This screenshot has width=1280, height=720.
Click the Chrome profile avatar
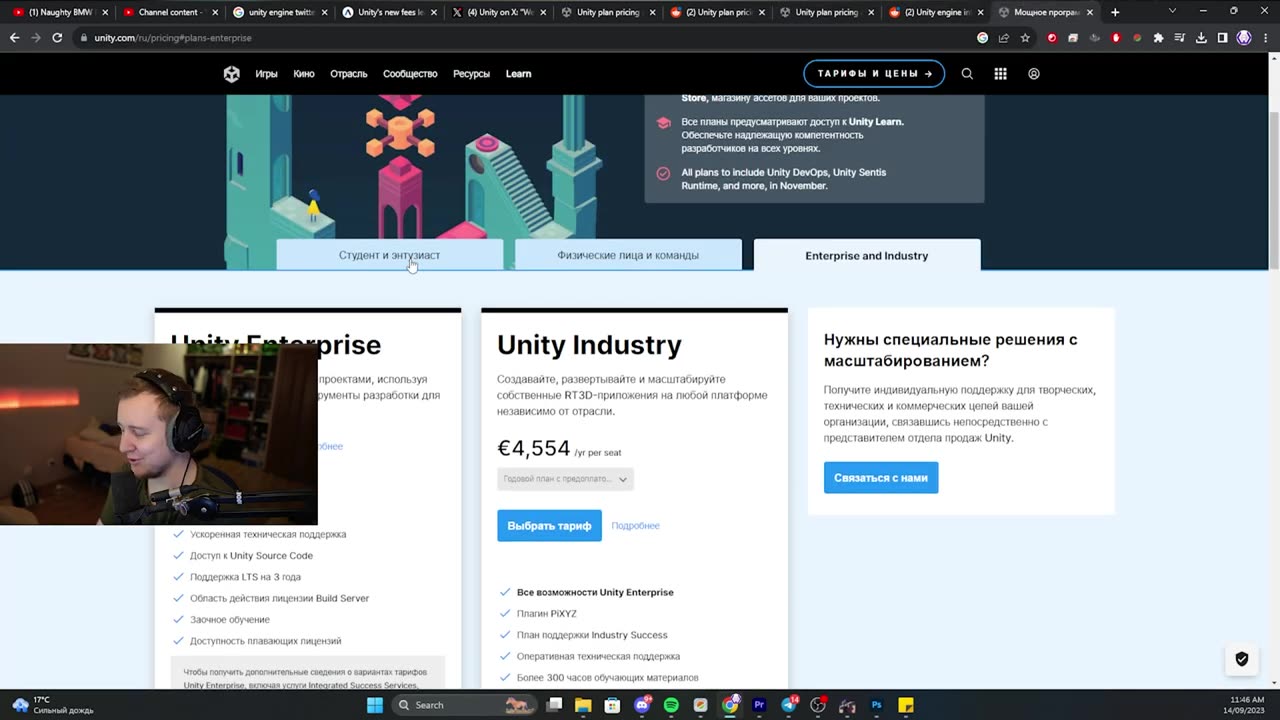(x=1244, y=38)
